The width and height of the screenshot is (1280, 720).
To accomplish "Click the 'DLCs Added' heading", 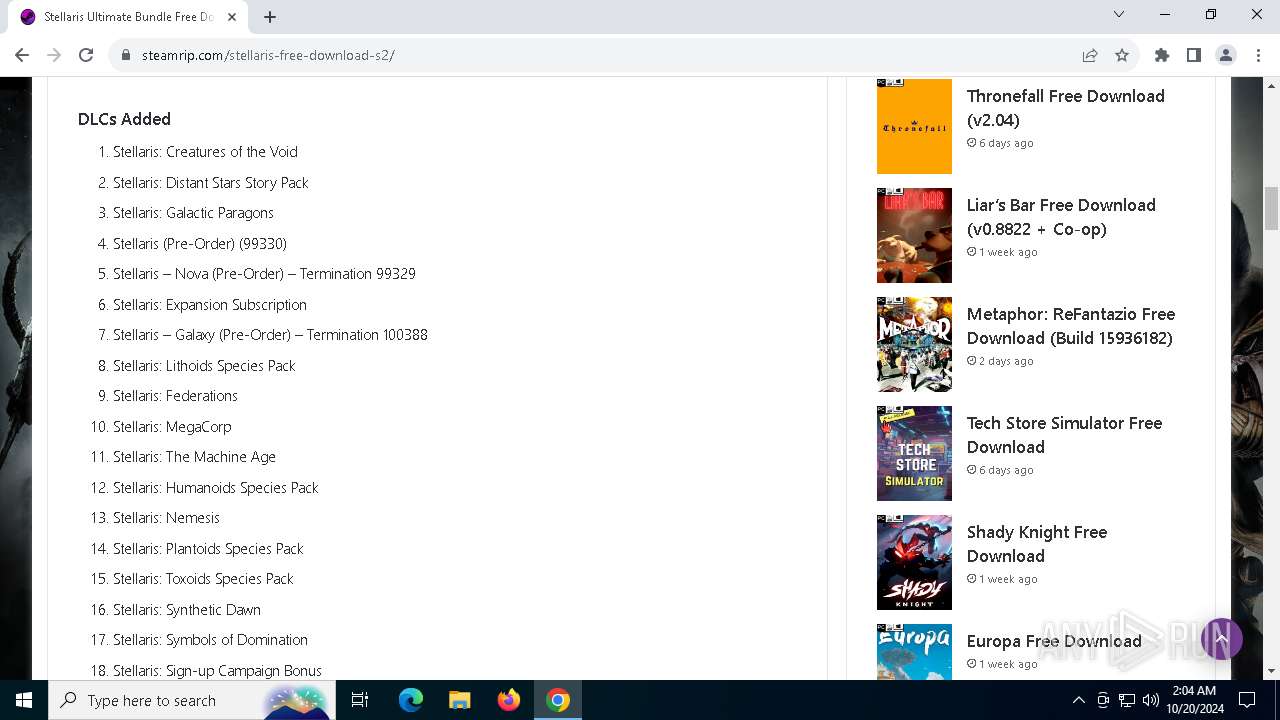I will click(124, 119).
